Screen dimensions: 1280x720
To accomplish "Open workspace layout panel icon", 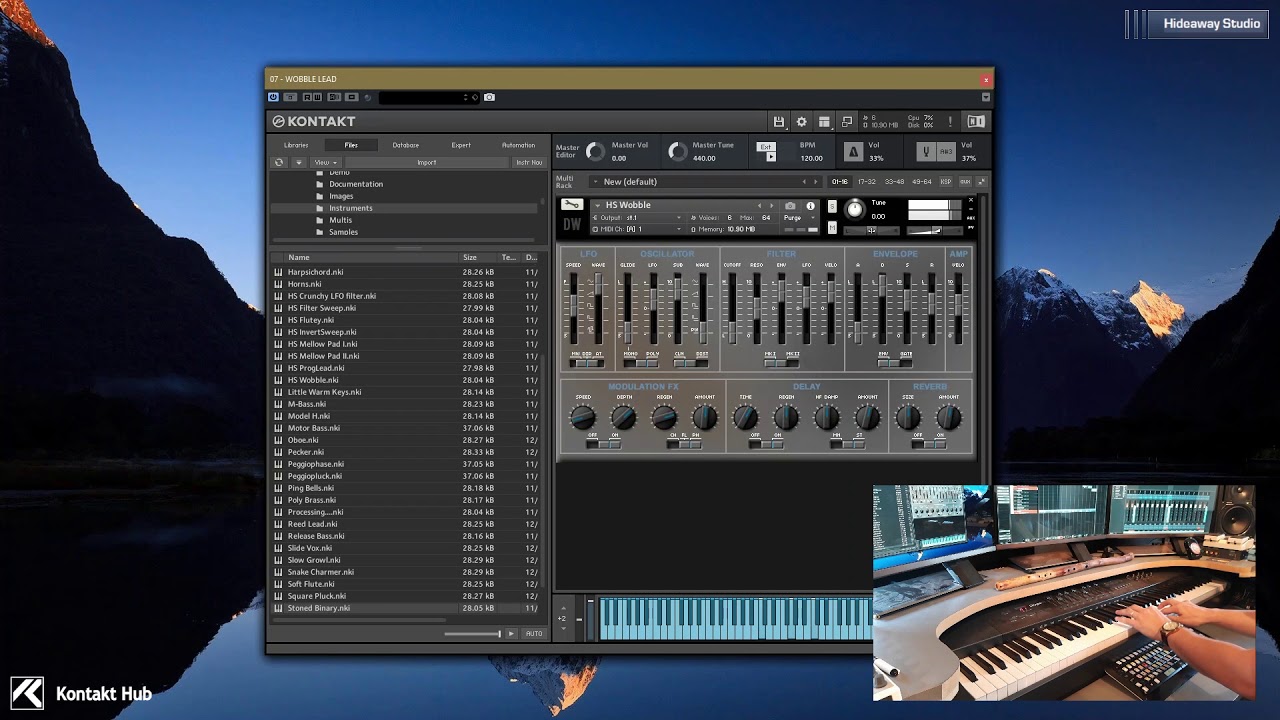I will point(824,122).
